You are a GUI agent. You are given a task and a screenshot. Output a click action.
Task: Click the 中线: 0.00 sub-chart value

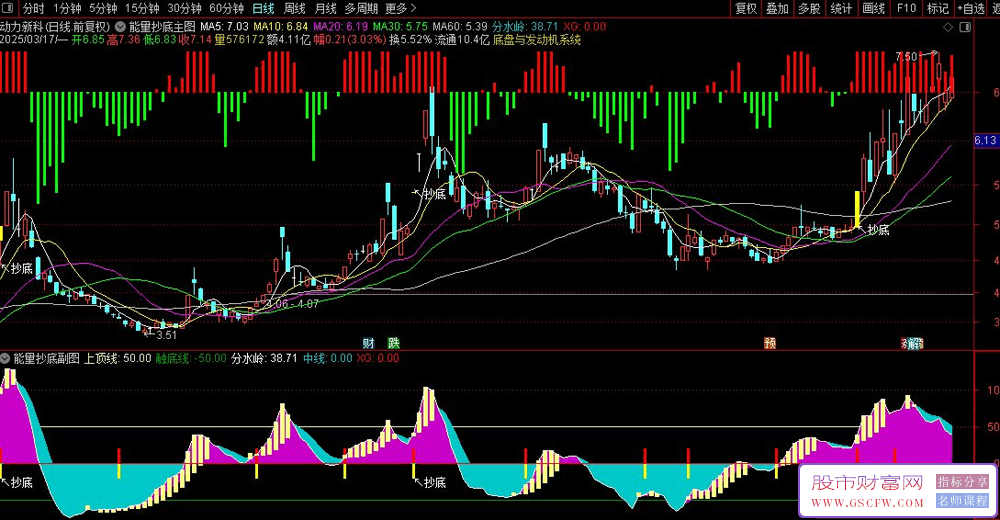[327, 358]
